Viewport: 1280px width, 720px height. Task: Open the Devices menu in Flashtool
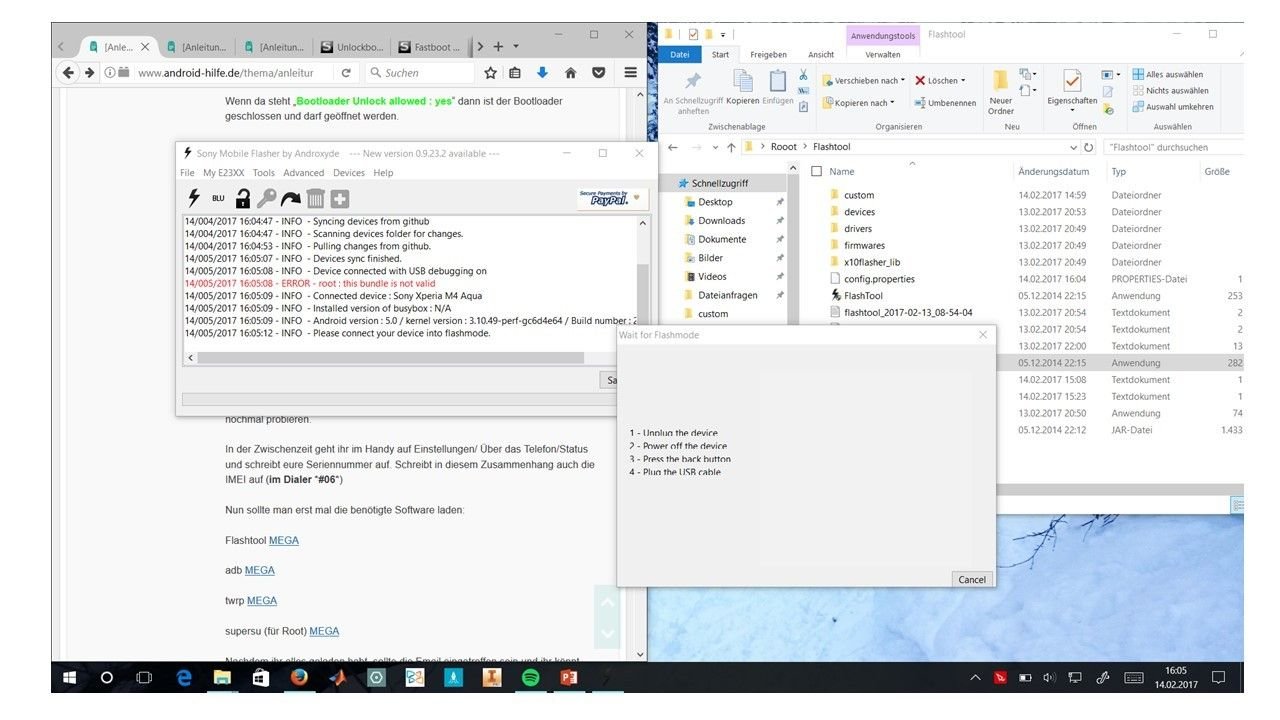pos(349,173)
